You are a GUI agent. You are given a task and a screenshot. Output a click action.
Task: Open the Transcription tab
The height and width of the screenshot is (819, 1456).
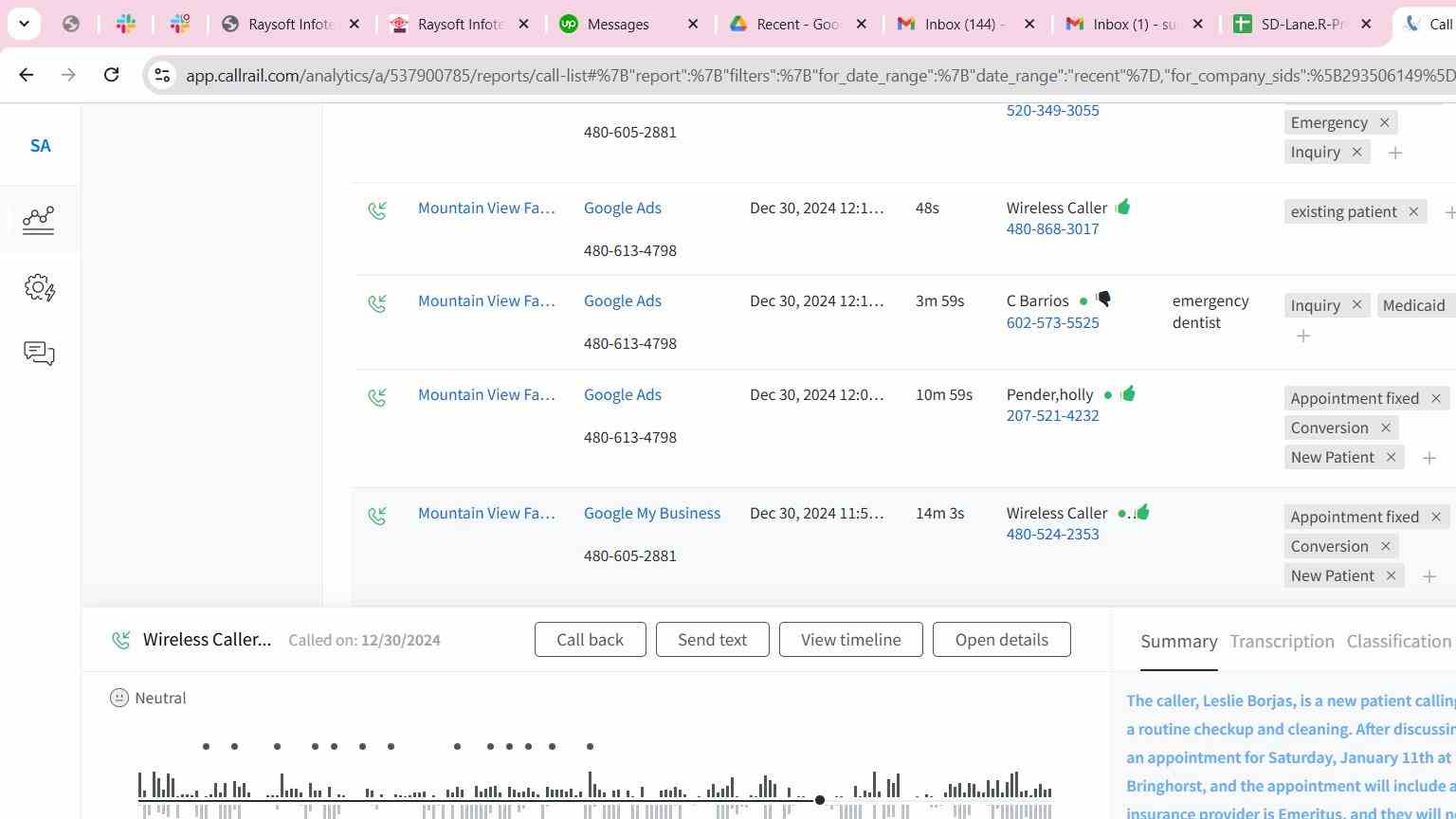1282,642
